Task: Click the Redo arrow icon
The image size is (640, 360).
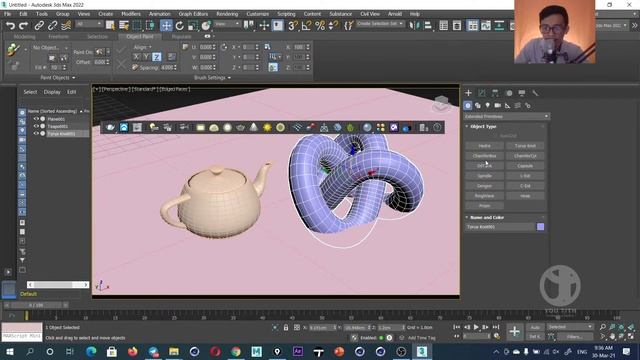Action: [x=24, y=26]
